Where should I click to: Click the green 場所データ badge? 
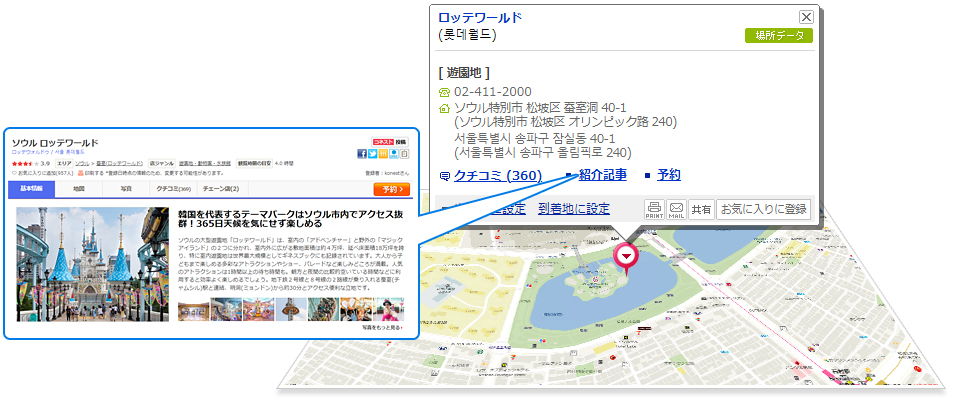click(779, 35)
